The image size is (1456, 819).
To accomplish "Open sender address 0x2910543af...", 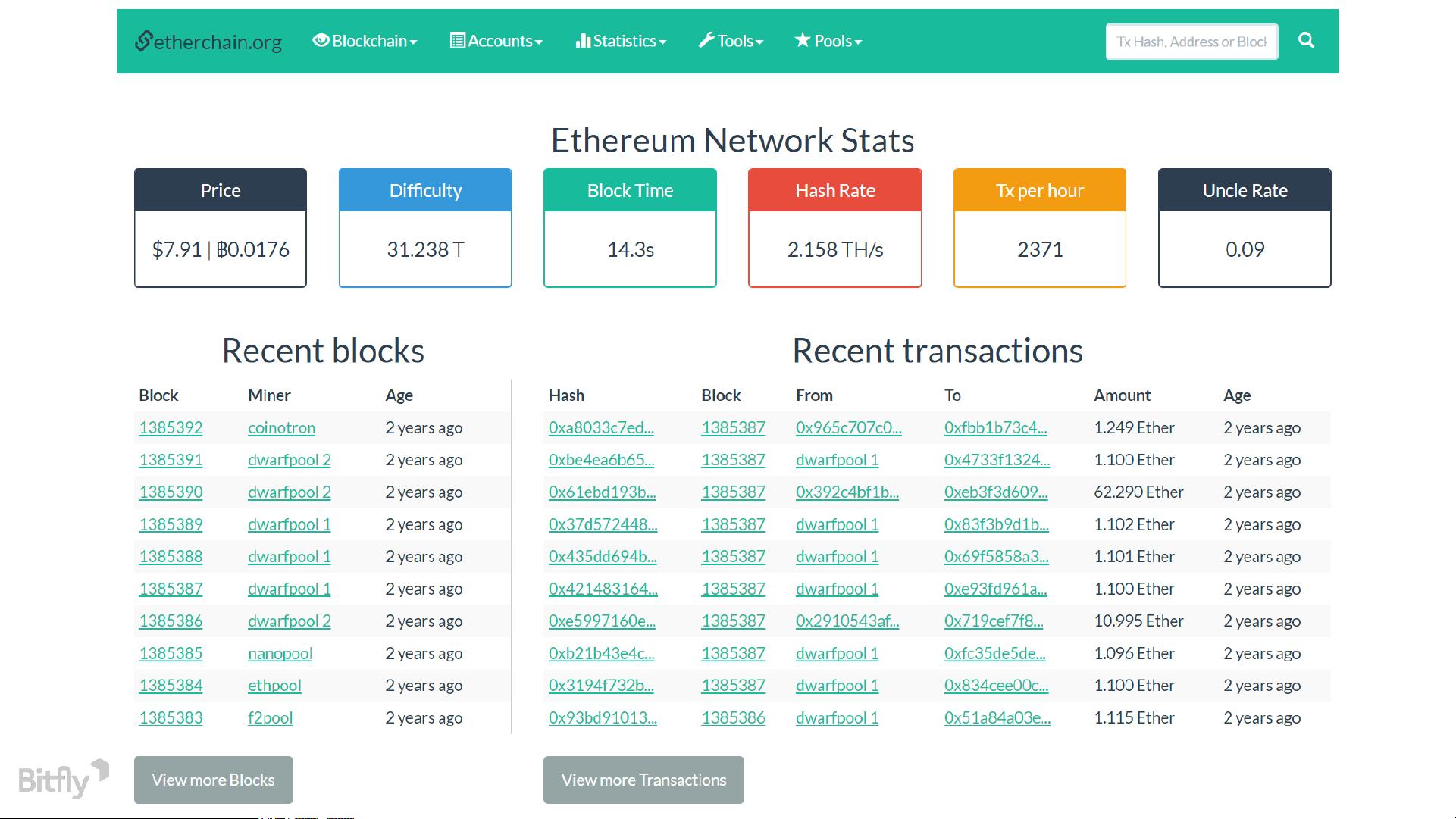I will pos(847,621).
